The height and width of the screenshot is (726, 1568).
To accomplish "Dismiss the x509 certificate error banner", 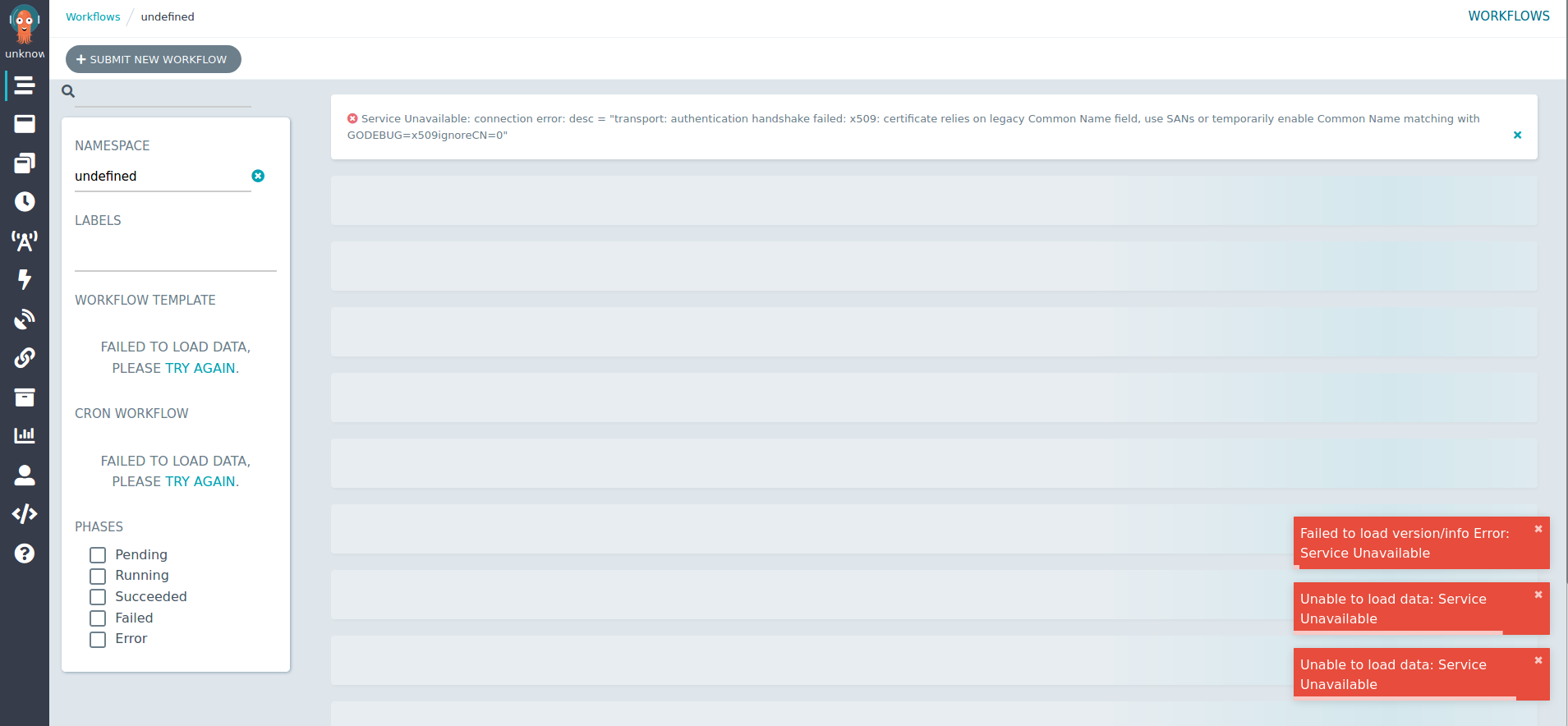I will point(1517,135).
